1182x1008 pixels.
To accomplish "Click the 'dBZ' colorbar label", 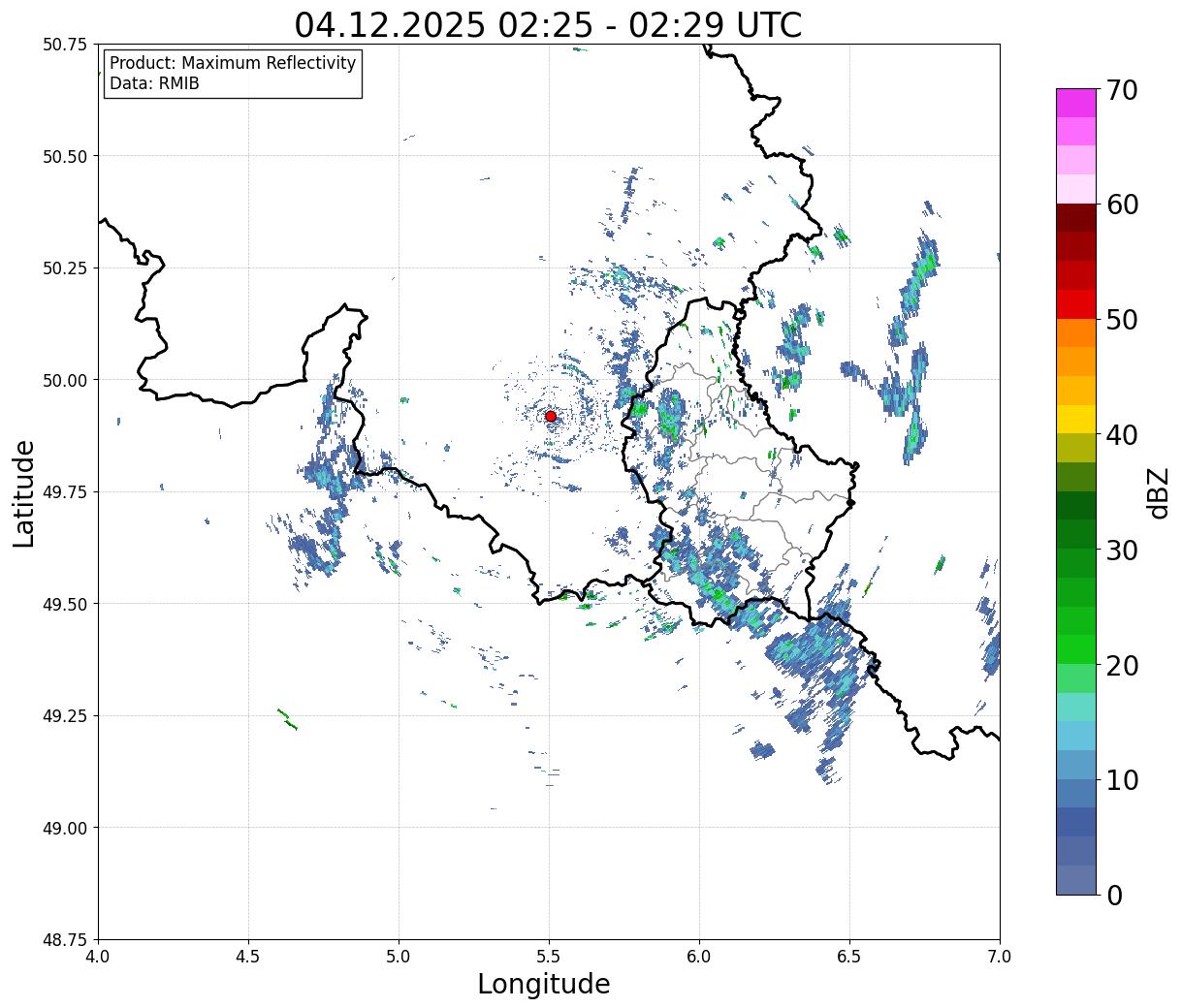I will coord(1158,491).
